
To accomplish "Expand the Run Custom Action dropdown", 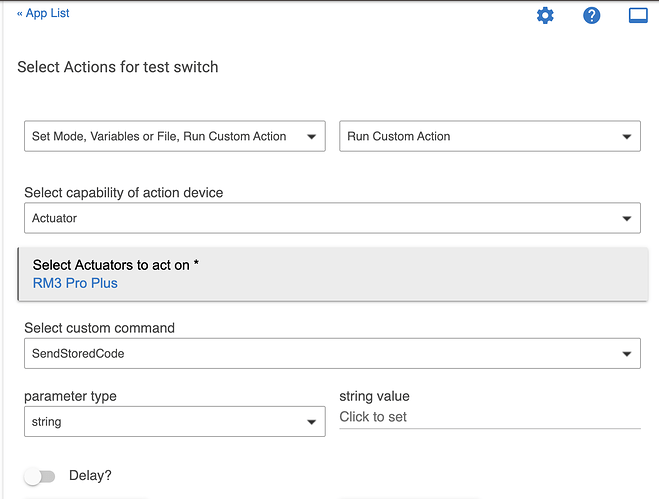I will [480, 137].
